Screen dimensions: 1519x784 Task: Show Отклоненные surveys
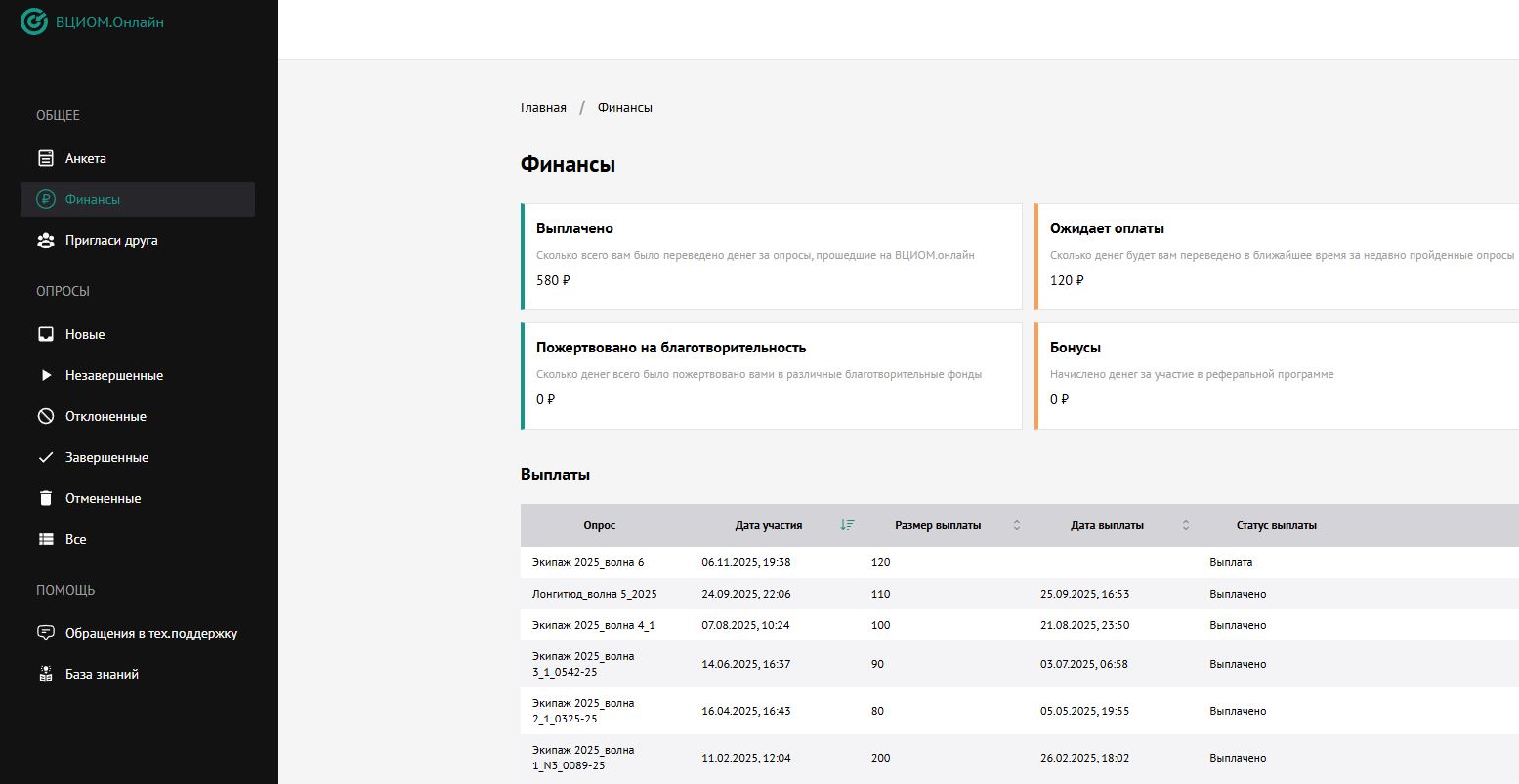[x=138, y=416]
